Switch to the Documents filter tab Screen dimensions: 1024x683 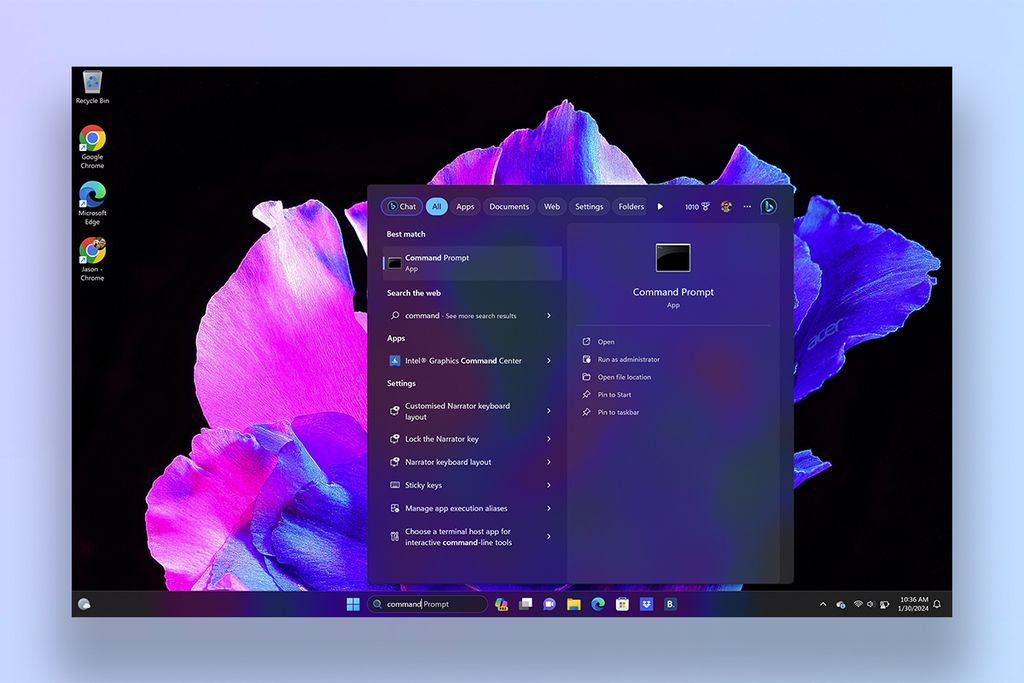tap(508, 206)
